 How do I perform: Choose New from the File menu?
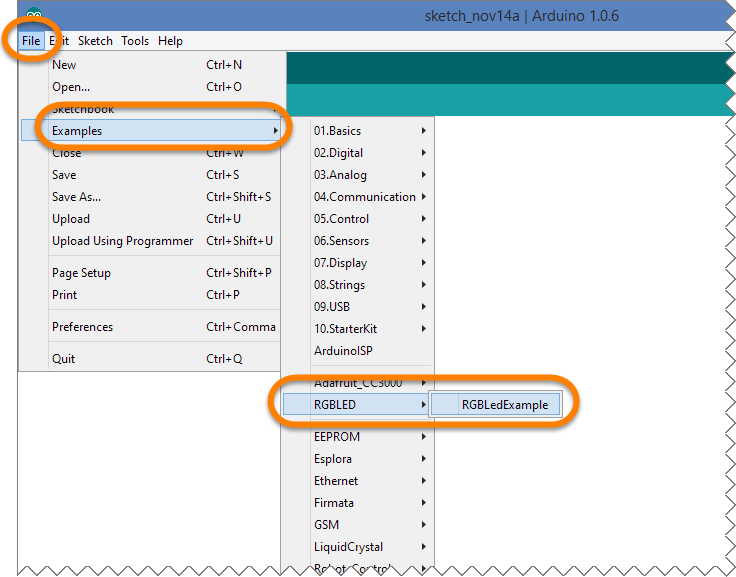[x=151, y=65]
